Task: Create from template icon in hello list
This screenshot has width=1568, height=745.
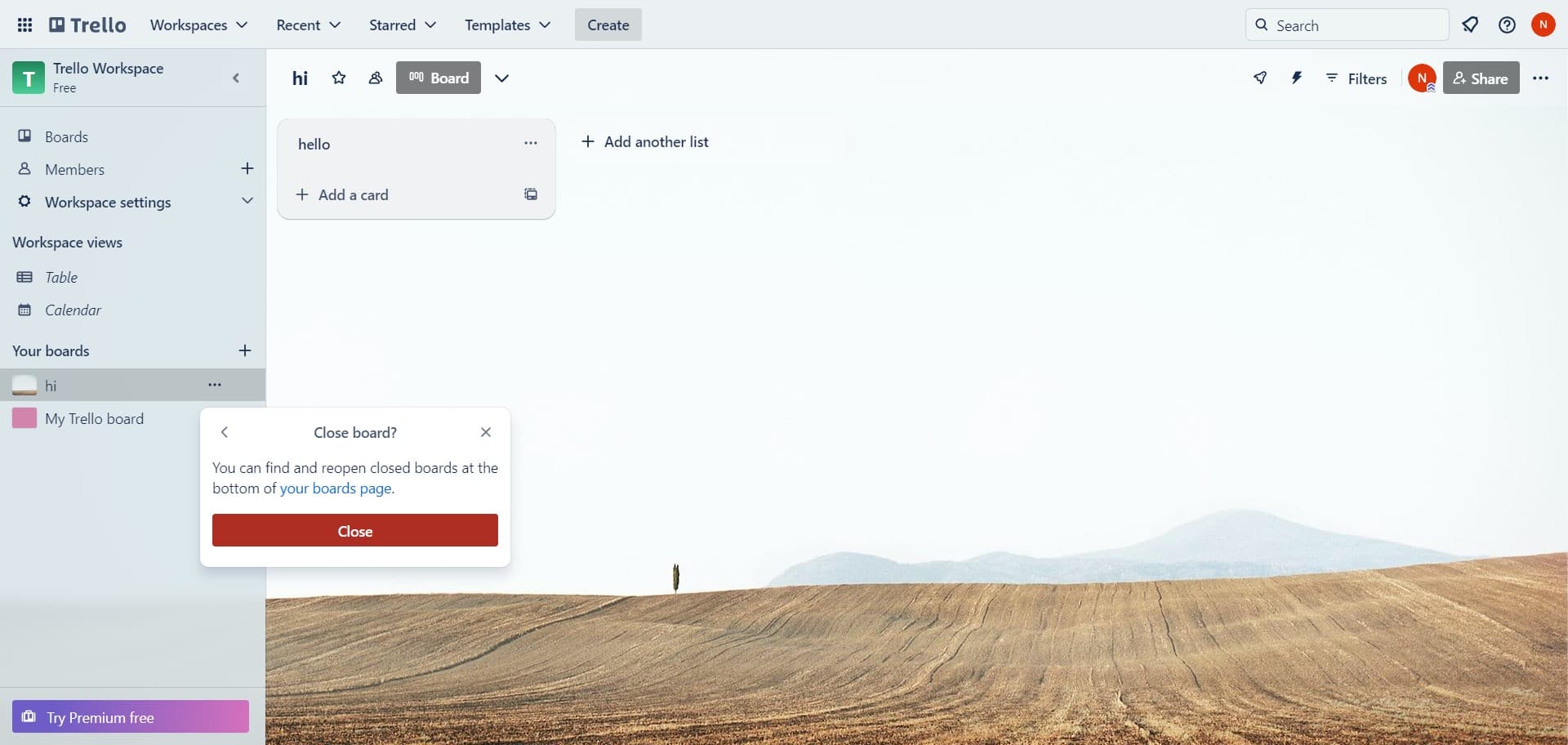Action: pos(531,194)
